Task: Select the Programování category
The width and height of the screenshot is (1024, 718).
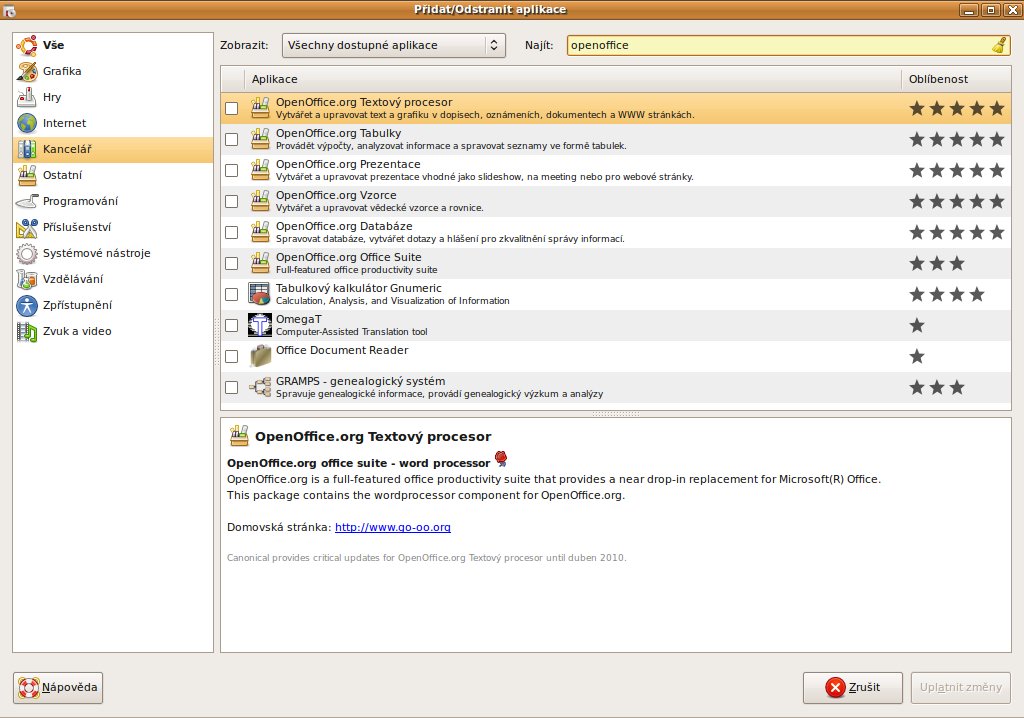Action: coord(113,201)
